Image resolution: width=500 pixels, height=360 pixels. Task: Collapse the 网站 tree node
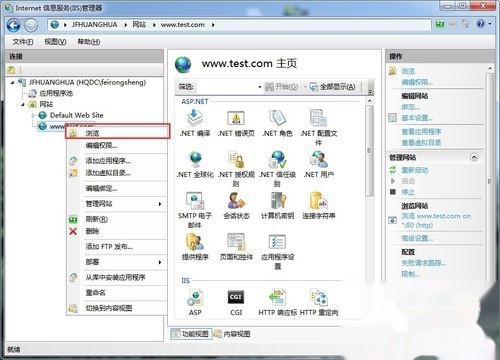(23, 104)
